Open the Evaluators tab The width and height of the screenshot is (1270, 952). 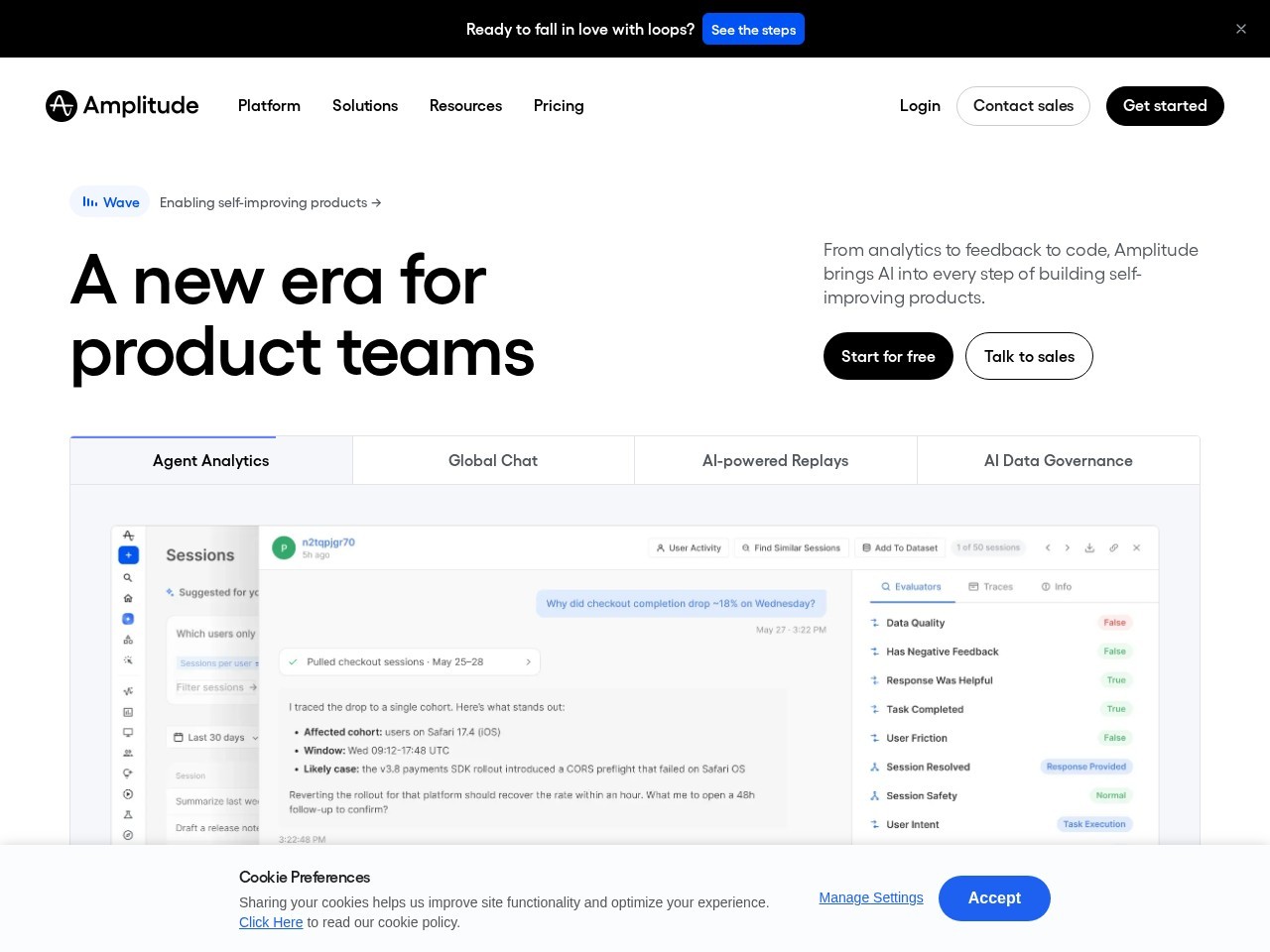click(x=911, y=587)
